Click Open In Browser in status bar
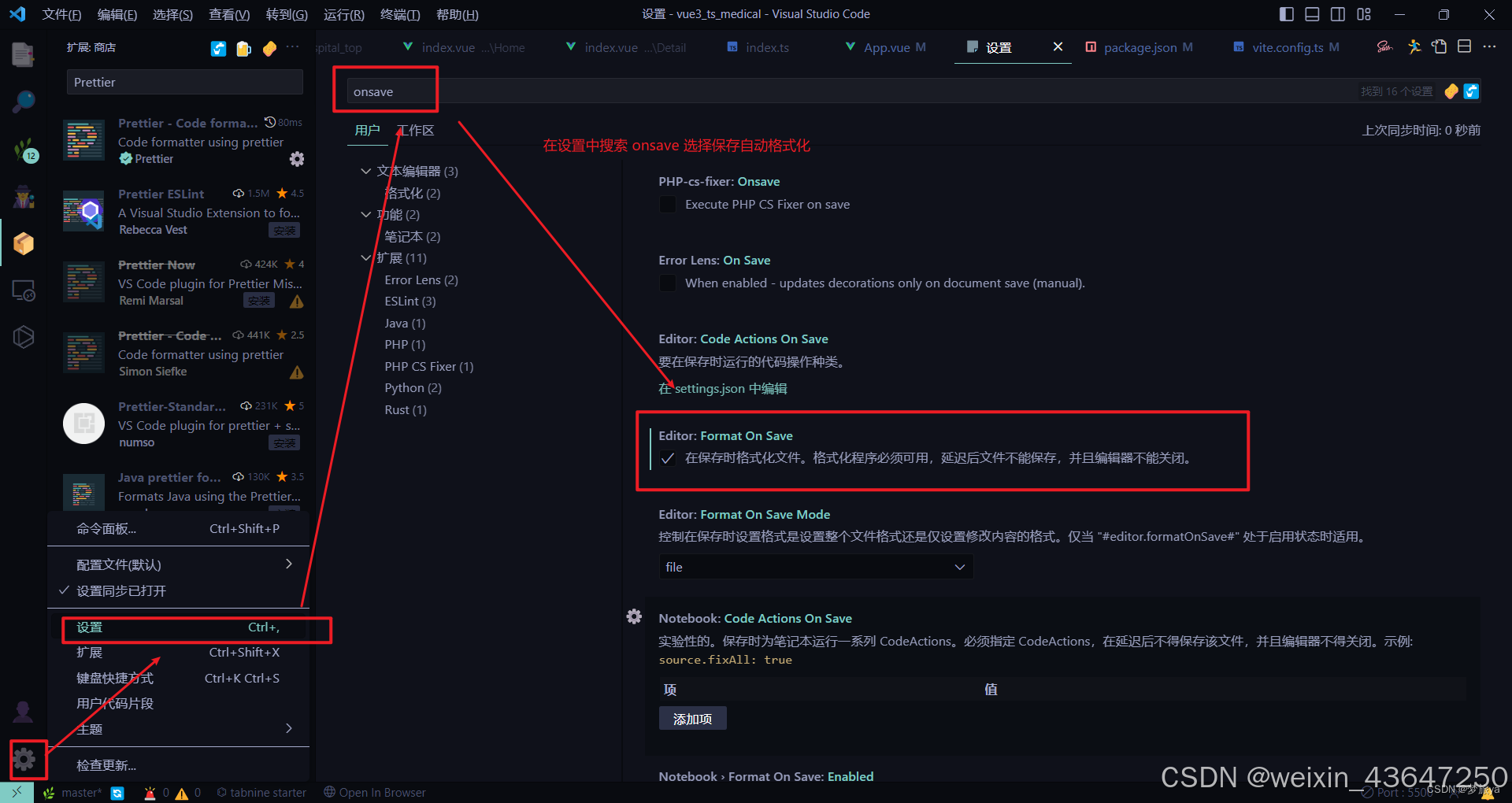 click(x=375, y=793)
